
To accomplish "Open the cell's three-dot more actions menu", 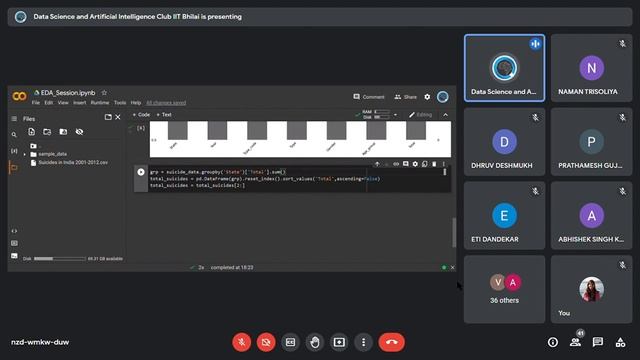I will 444,164.
